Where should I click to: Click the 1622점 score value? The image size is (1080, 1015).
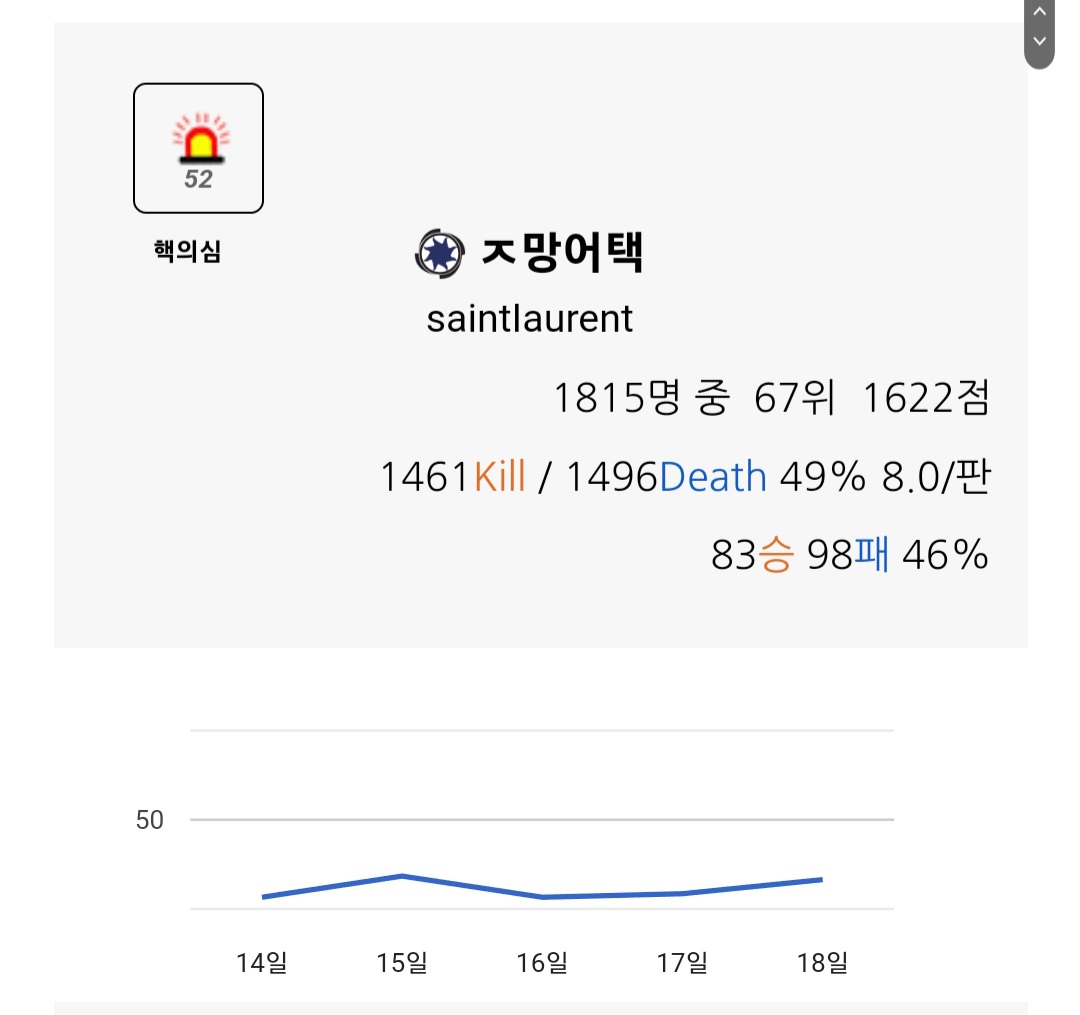[924, 399]
